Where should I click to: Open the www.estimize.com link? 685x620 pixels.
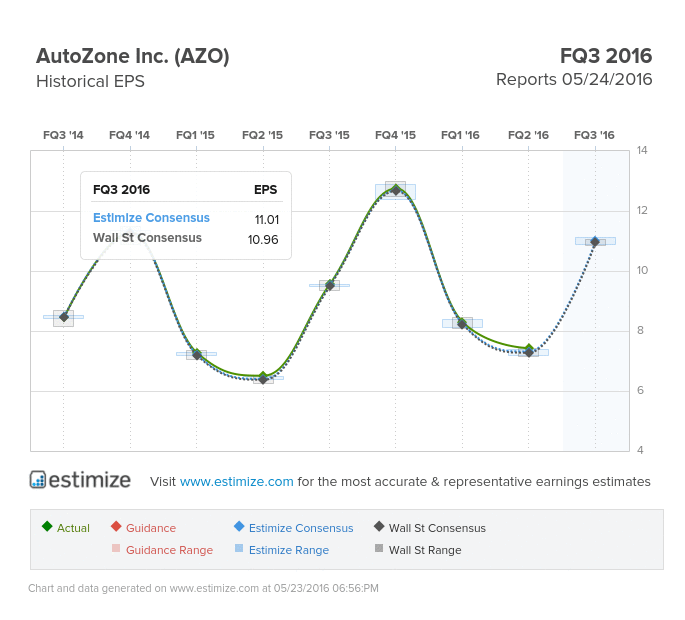[x=236, y=481]
